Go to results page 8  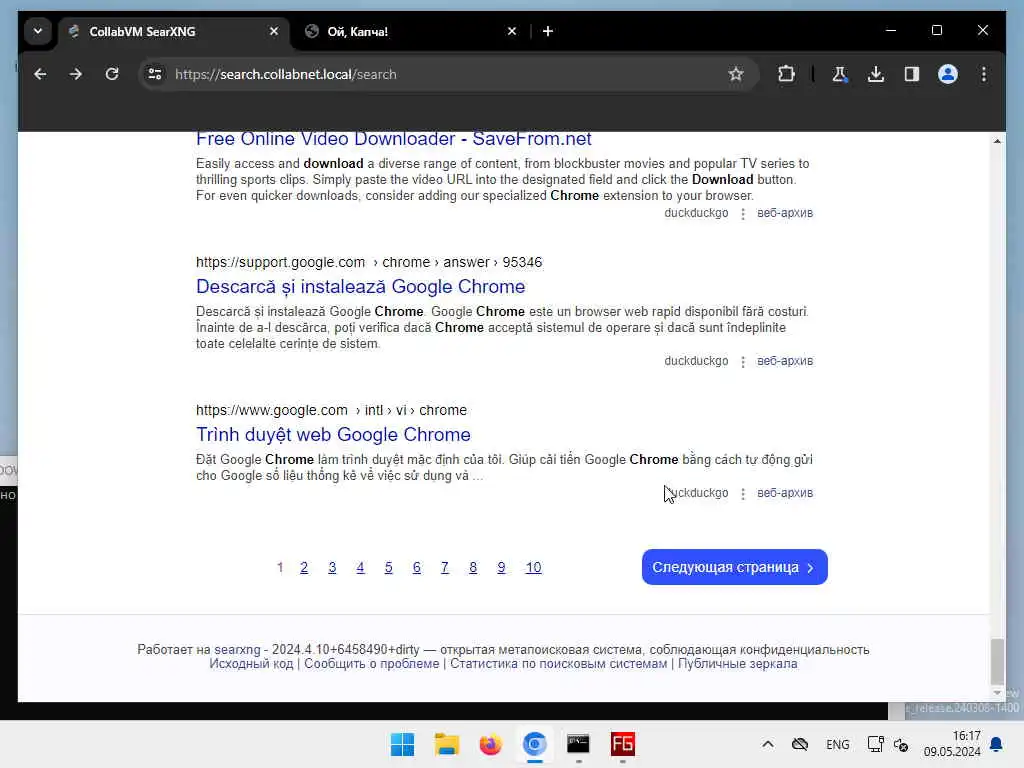point(473,568)
